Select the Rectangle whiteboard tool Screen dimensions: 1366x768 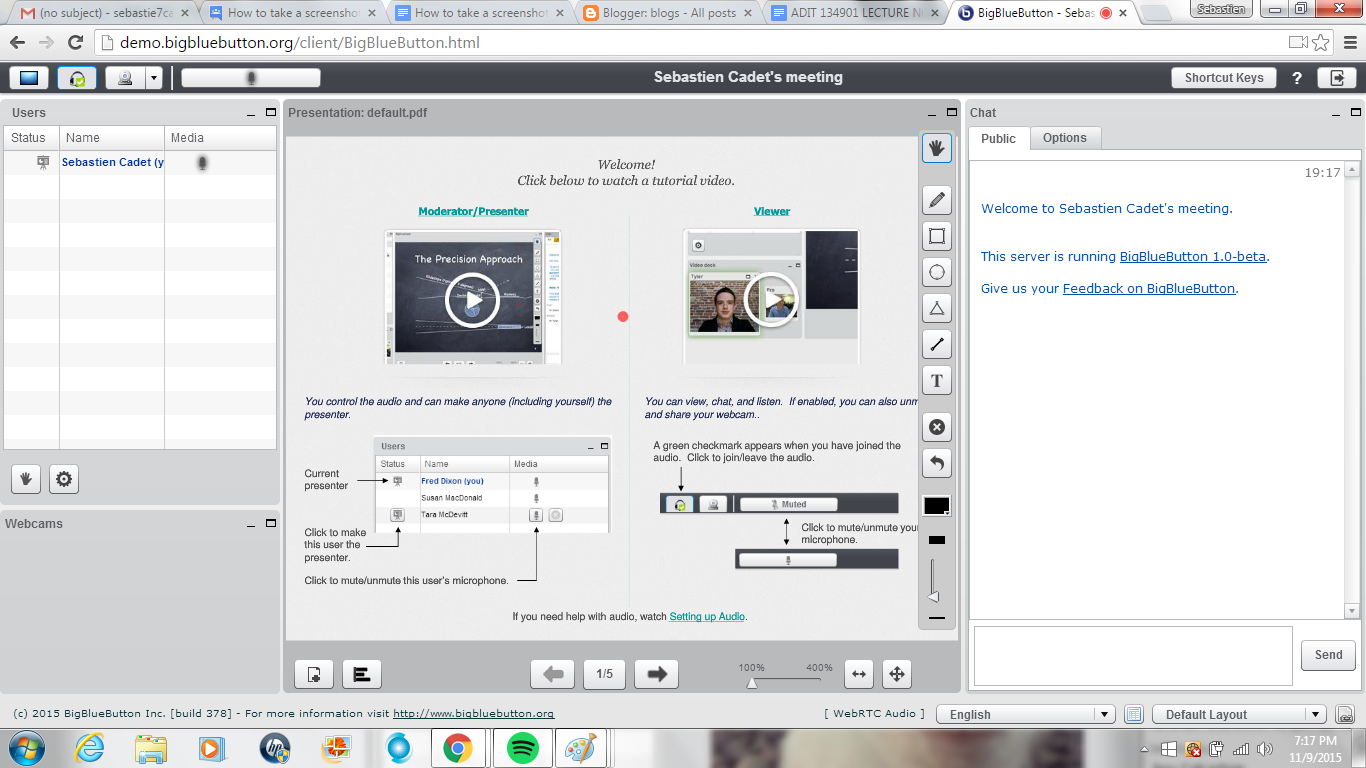pyautogui.click(x=936, y=236)
